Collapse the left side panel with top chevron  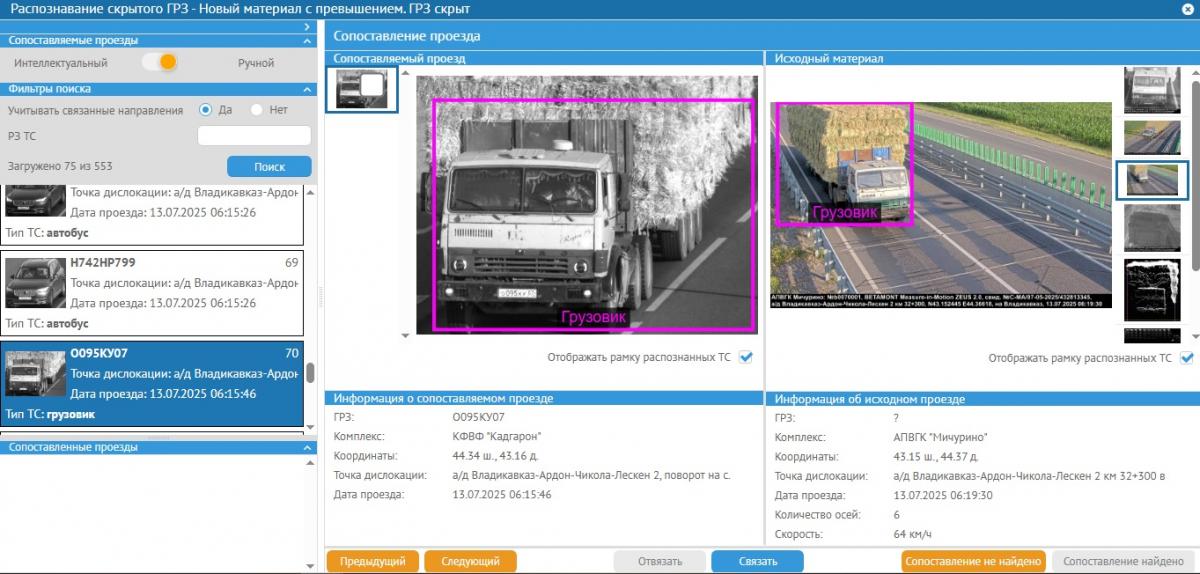tap(307, 26)
